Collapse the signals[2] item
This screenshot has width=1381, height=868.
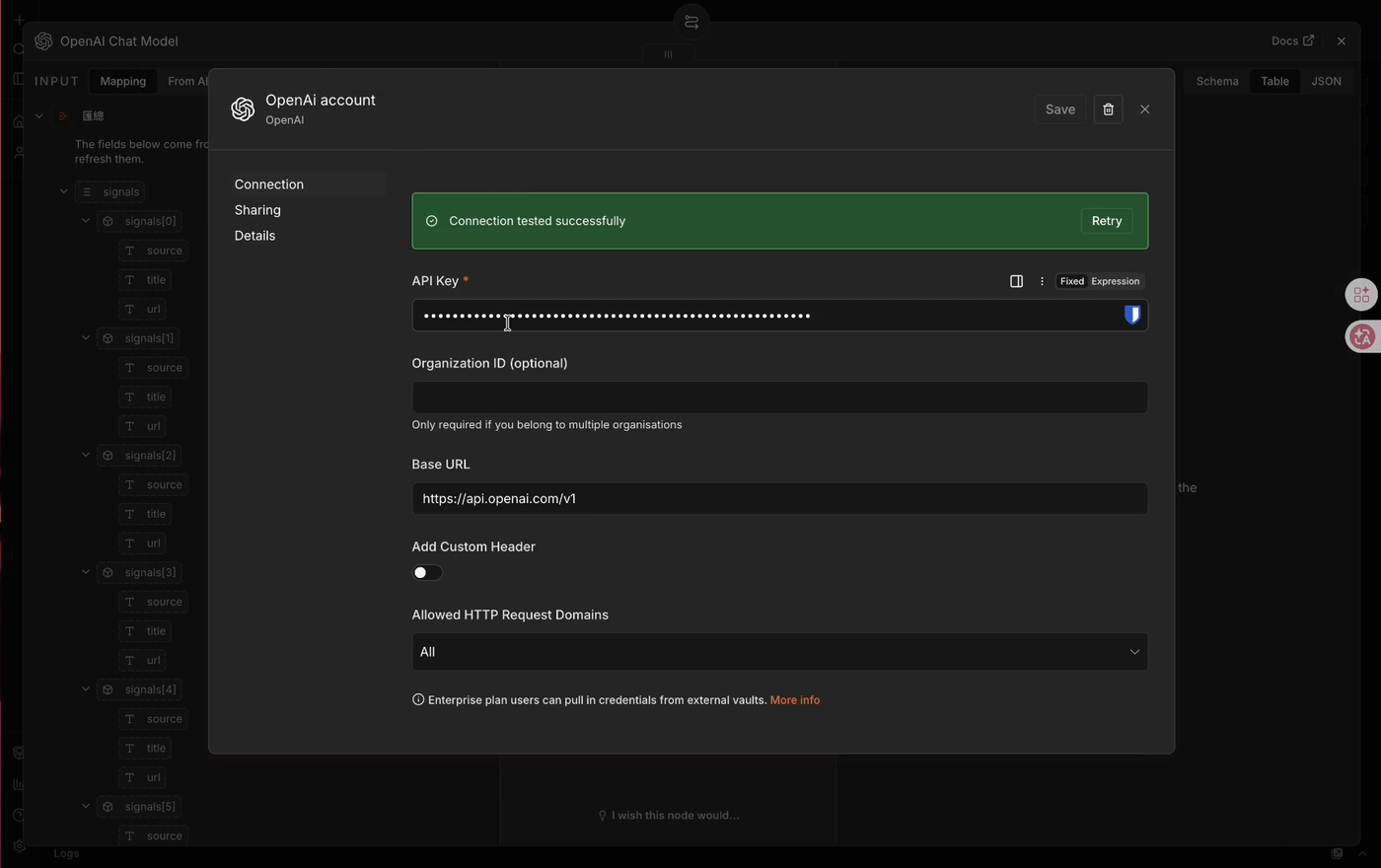point(85,455)
